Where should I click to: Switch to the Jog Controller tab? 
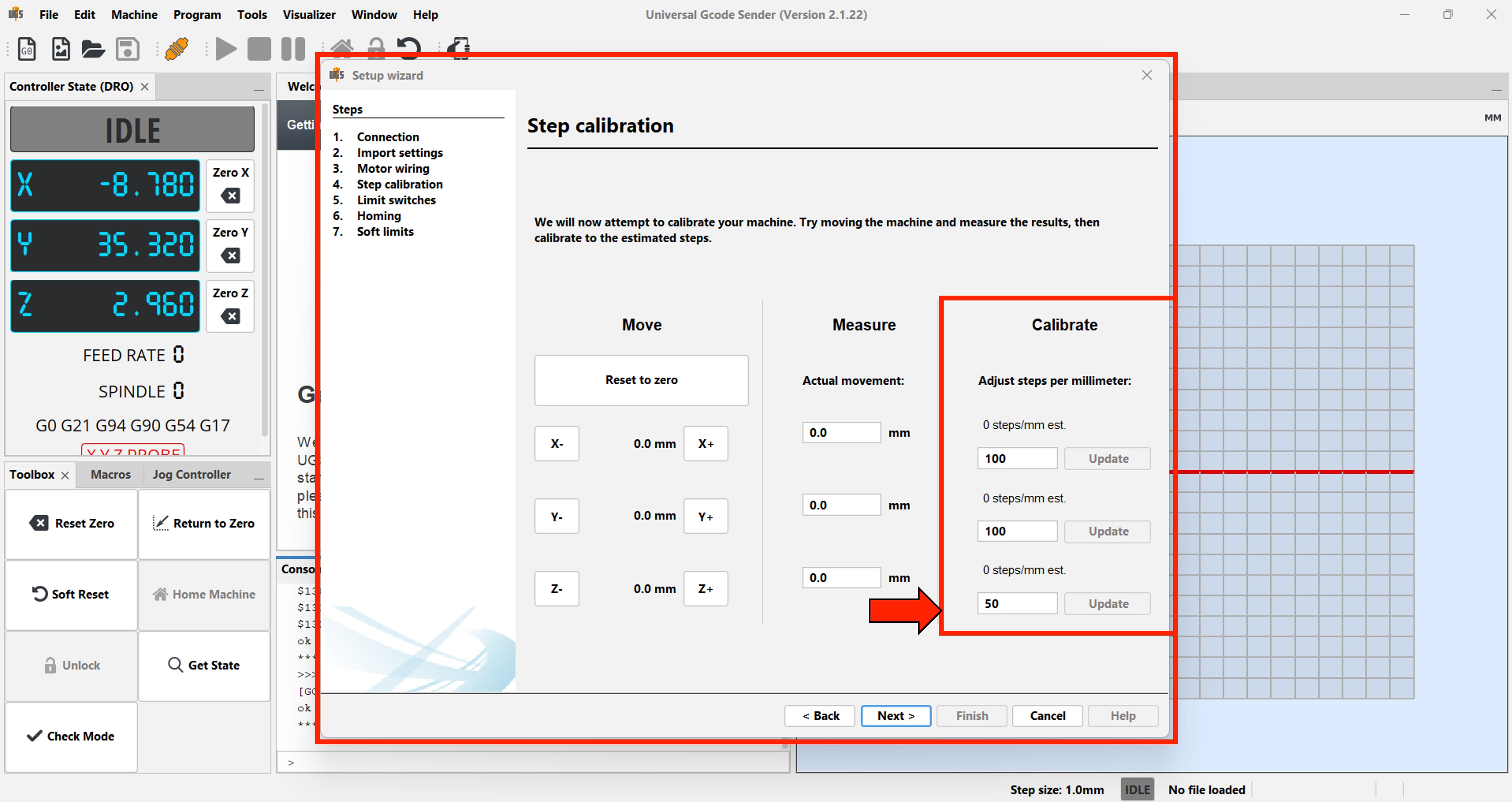(191, 474)
